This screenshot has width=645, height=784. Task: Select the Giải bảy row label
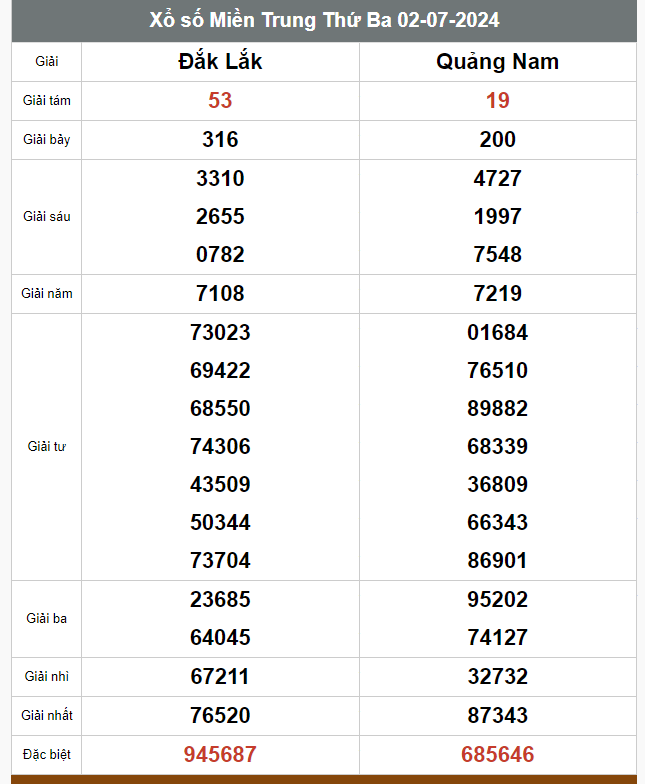(46, 140)
